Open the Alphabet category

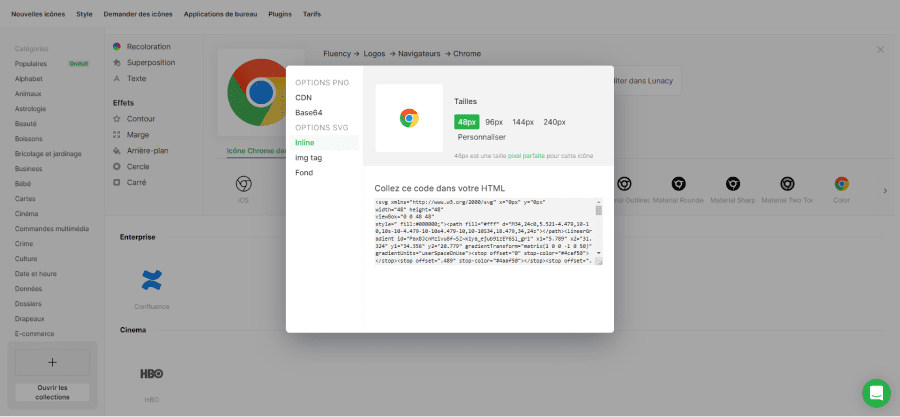[29, 79]
